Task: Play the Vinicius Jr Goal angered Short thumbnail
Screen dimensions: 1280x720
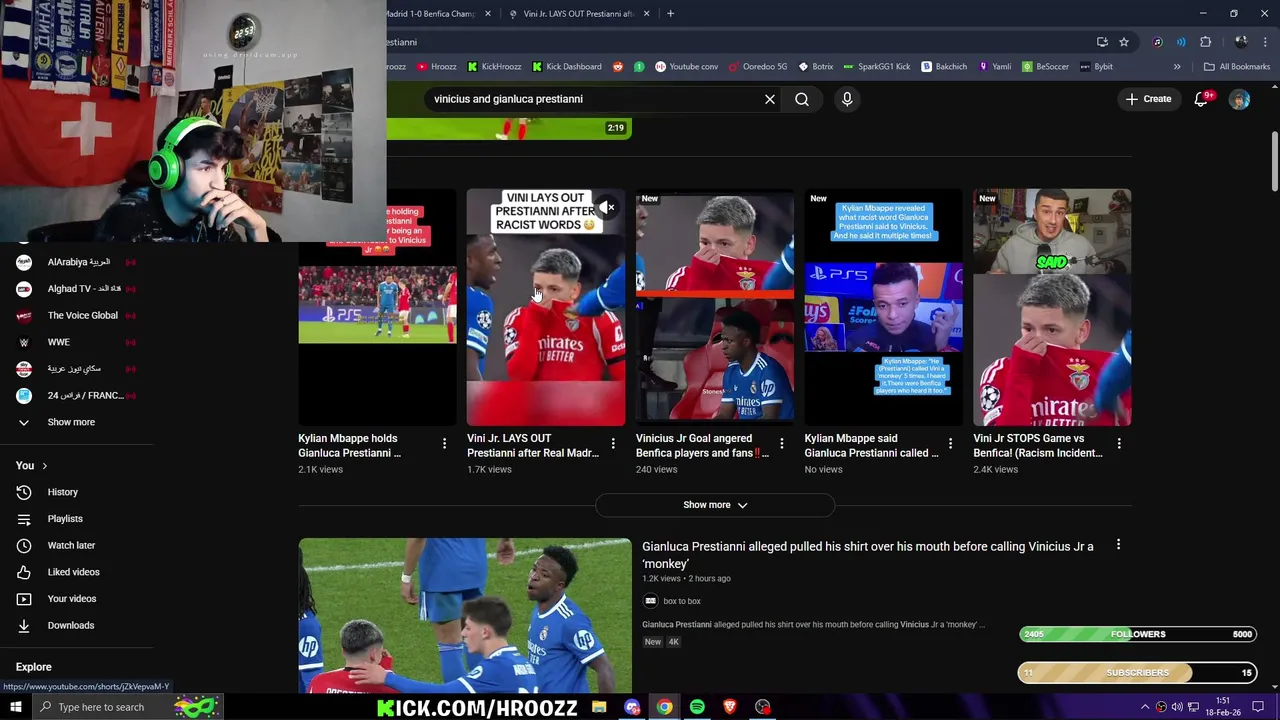Action: (x=715, y=307)
